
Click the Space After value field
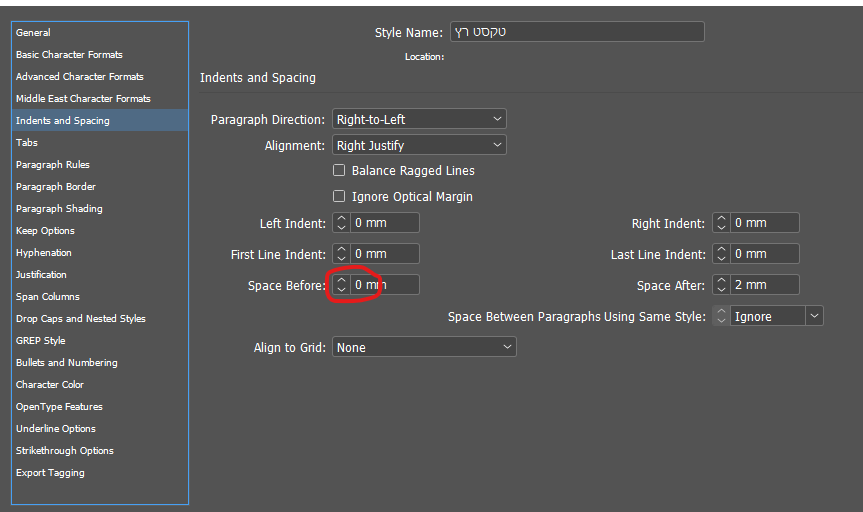coord(764,285)
